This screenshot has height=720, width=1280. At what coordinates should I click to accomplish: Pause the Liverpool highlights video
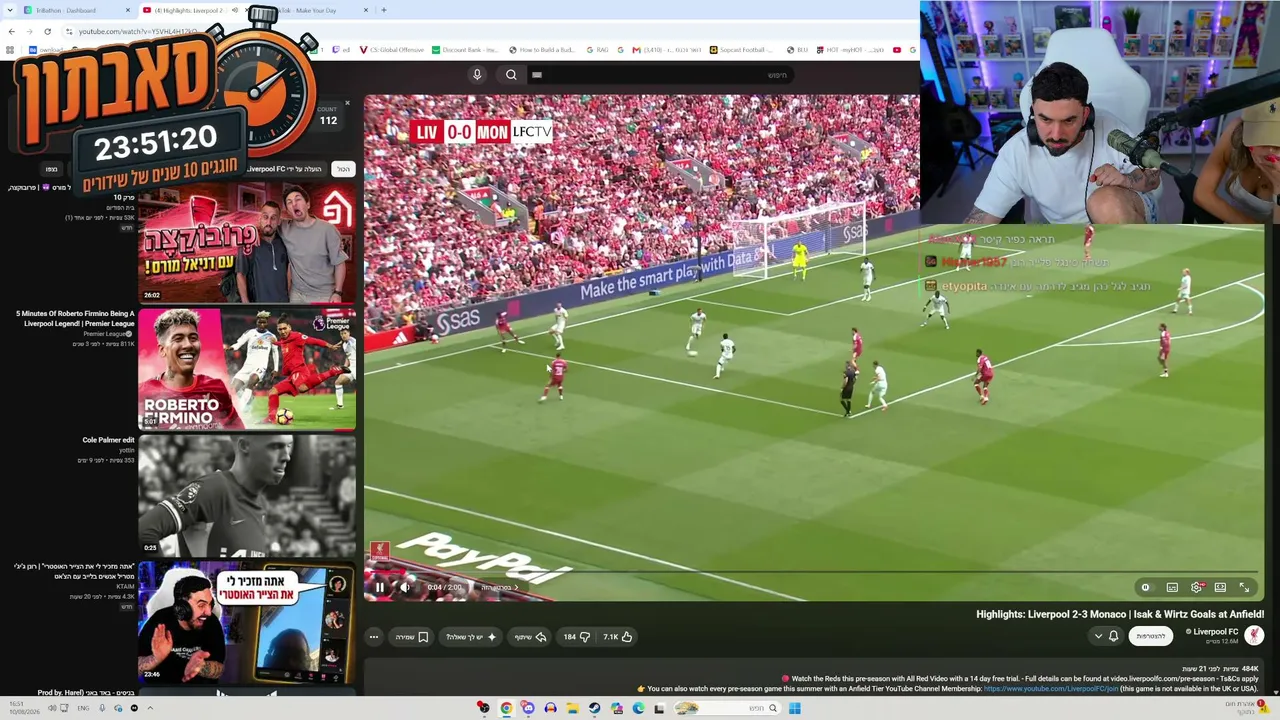click(380, 587)
